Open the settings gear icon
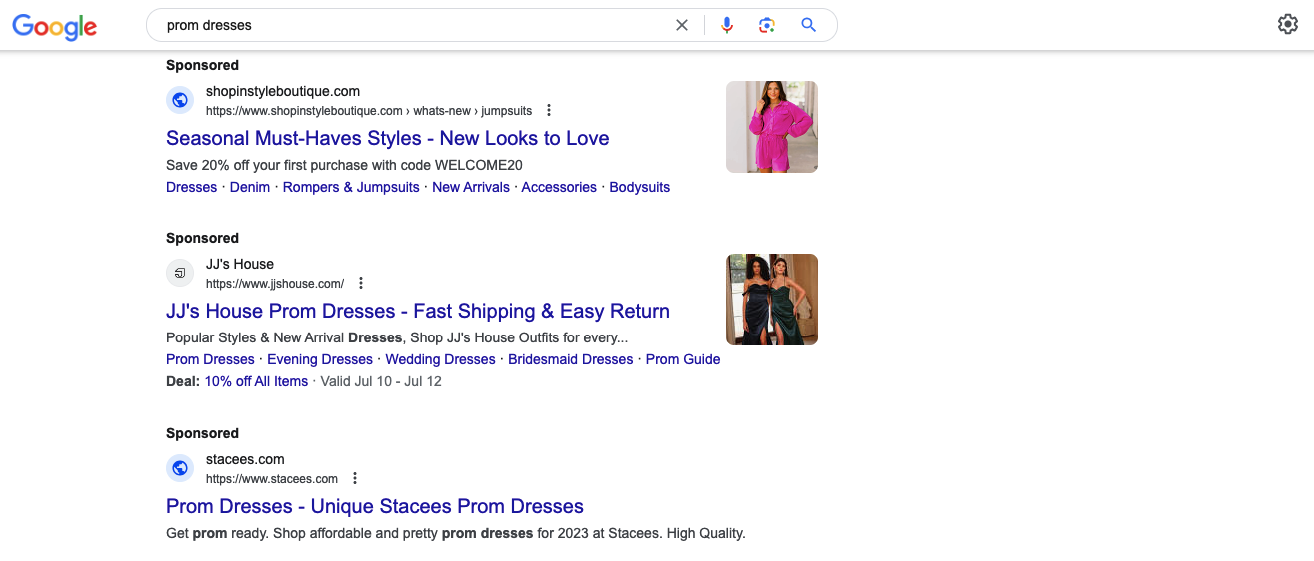This screenshot has width=1314, height=561. pyautogui.click(x=1288, y=24)
